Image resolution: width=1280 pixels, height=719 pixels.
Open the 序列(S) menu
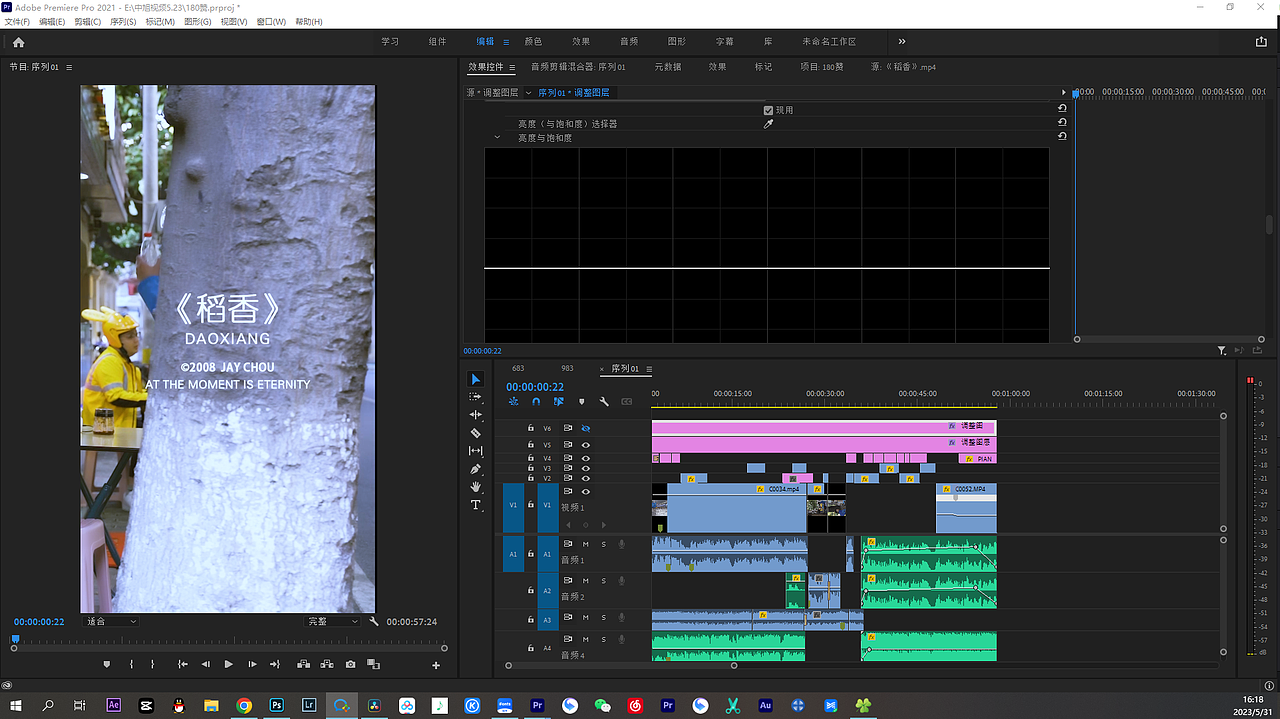click(123, 22)
